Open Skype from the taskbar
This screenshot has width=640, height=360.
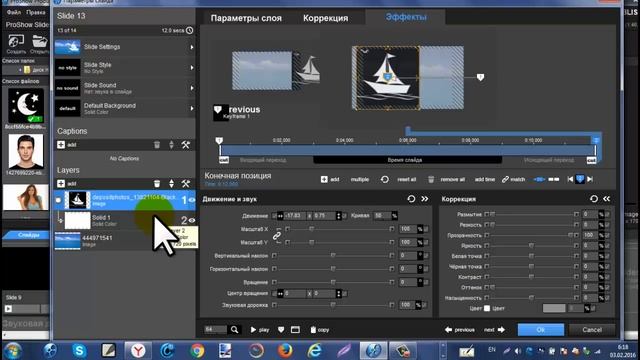79,351
